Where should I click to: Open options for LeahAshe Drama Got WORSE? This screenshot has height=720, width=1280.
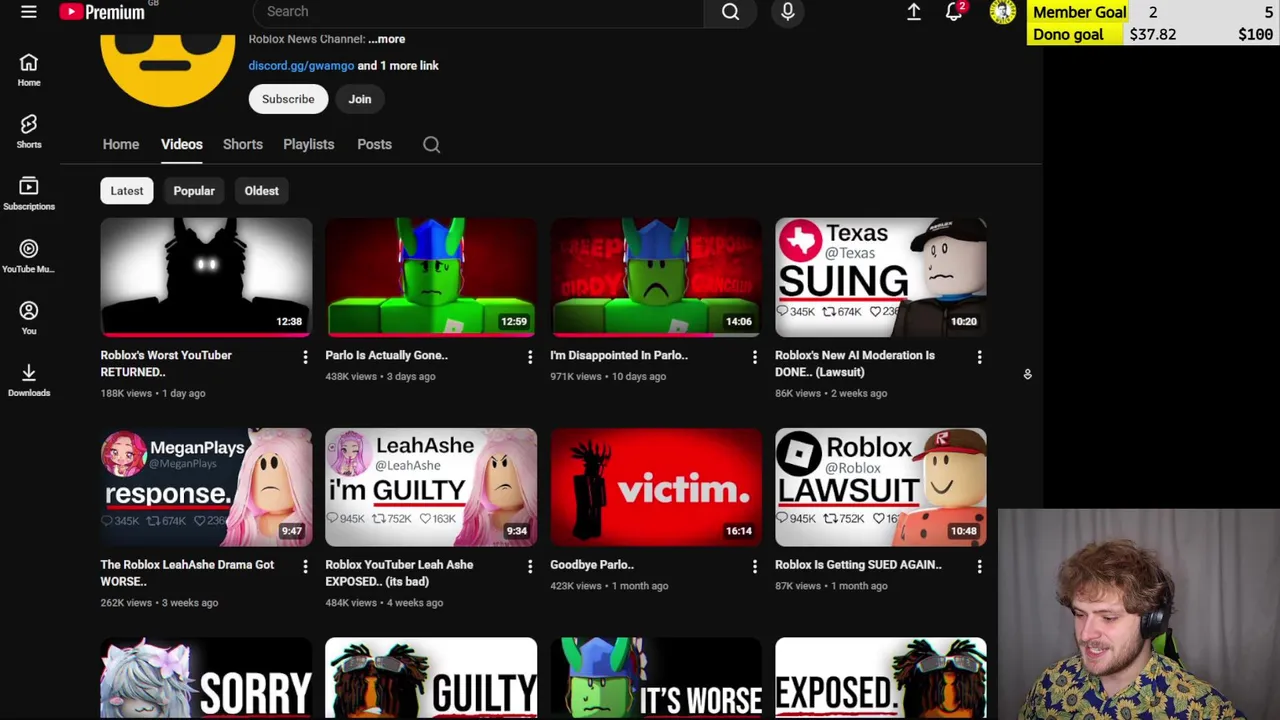tap(305, 566)
